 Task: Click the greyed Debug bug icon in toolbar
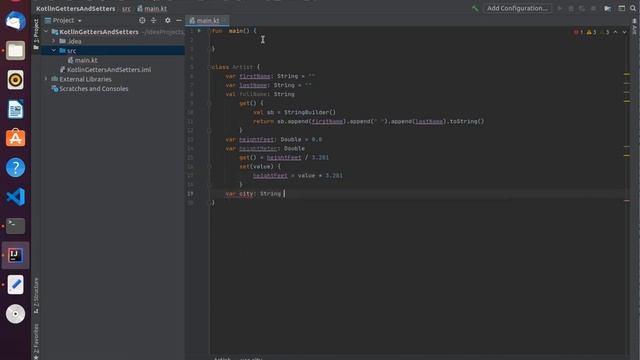pyautogui.click(x=571, y=8)
